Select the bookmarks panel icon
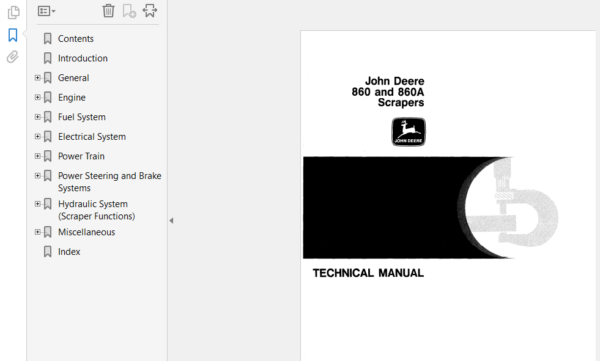This screenshot has height=361, width=600. pos(13,35)
